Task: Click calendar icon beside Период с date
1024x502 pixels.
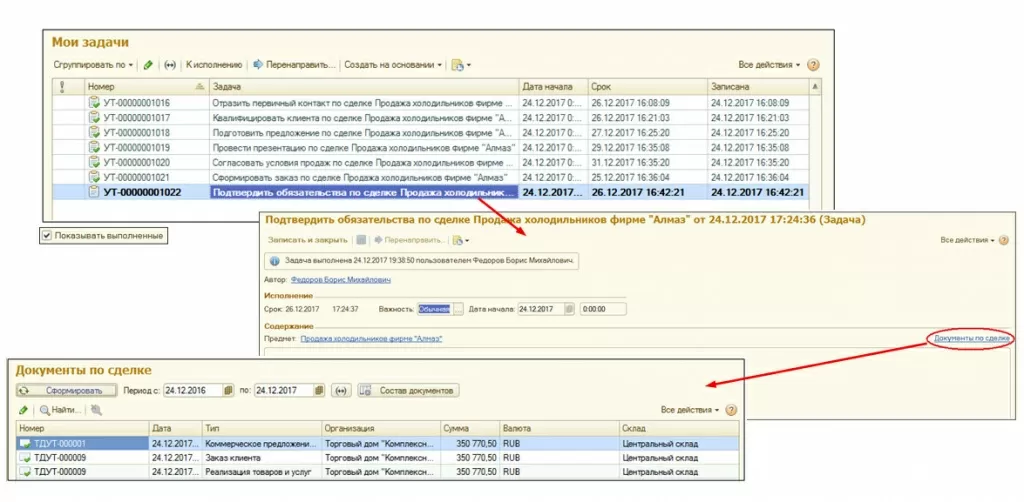Action: tap(228, 390)
